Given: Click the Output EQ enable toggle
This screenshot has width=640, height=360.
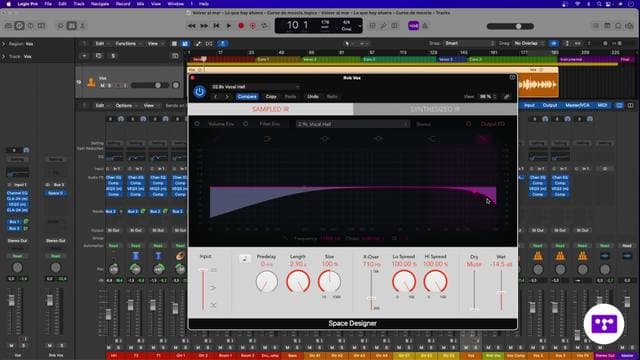Looking at the screenshot, I should 468,124.
